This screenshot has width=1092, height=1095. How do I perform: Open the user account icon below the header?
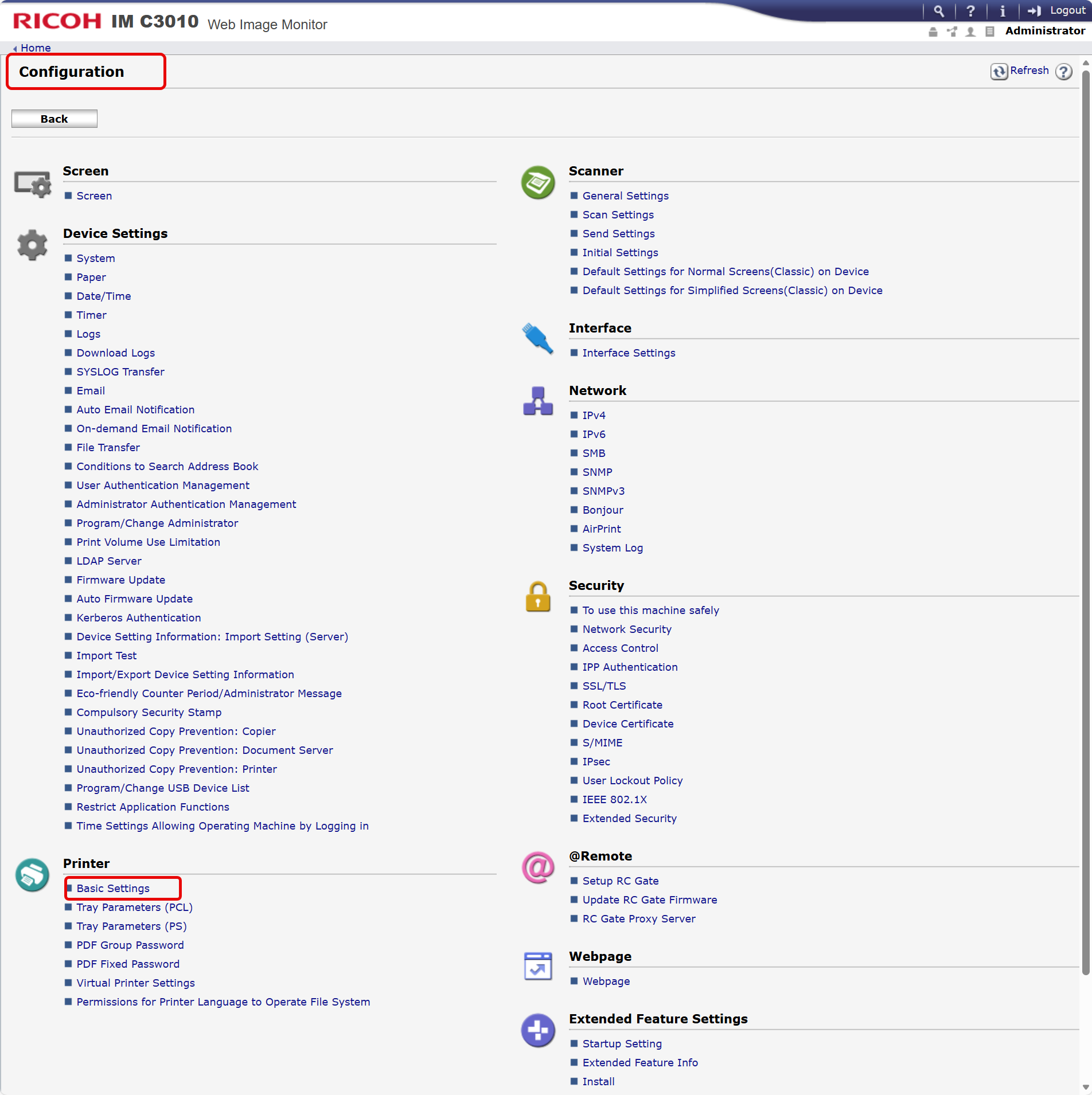tap(971, 32)
